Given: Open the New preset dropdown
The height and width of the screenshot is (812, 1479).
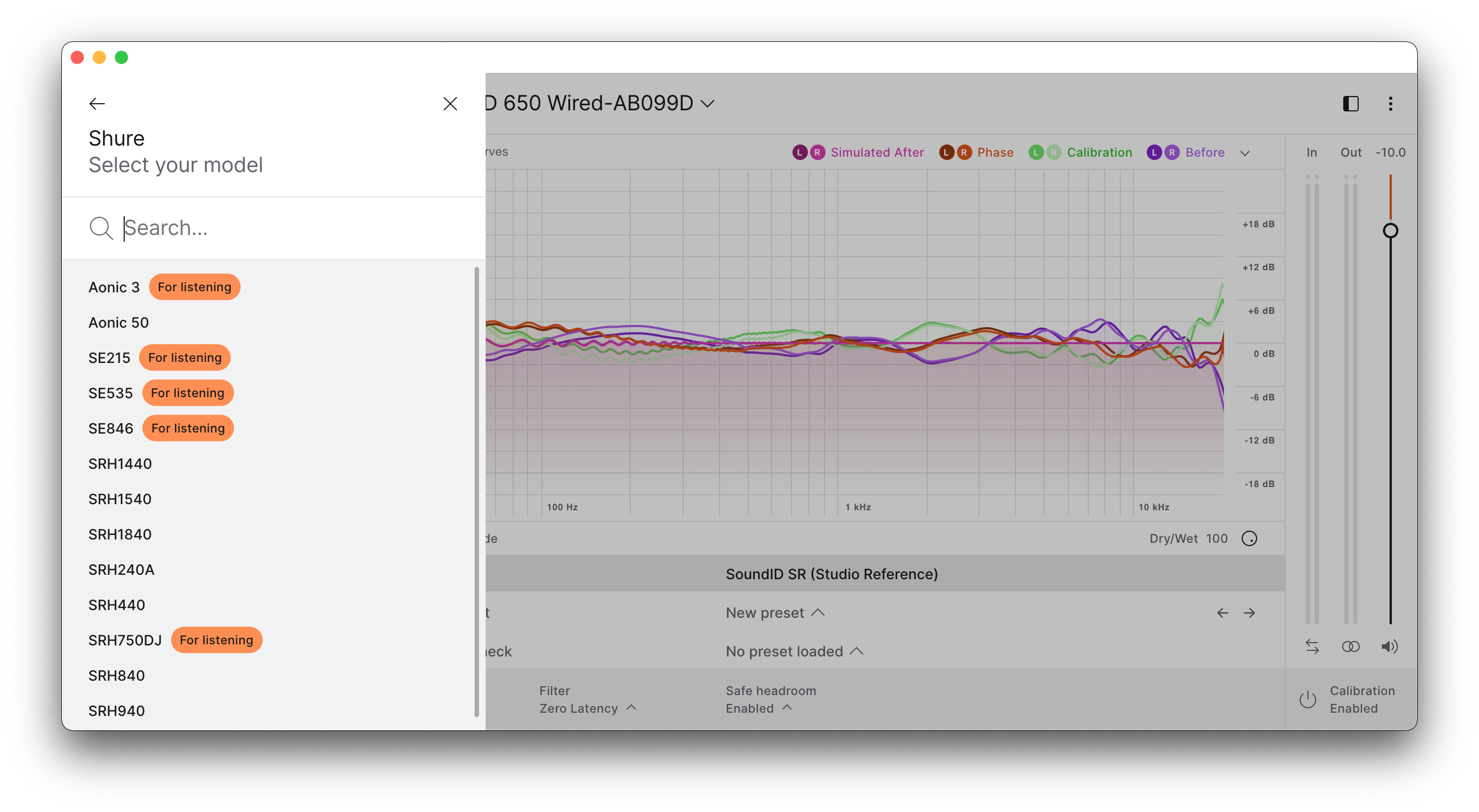Looking at the screenshot, I should click(x=775, y=613).
